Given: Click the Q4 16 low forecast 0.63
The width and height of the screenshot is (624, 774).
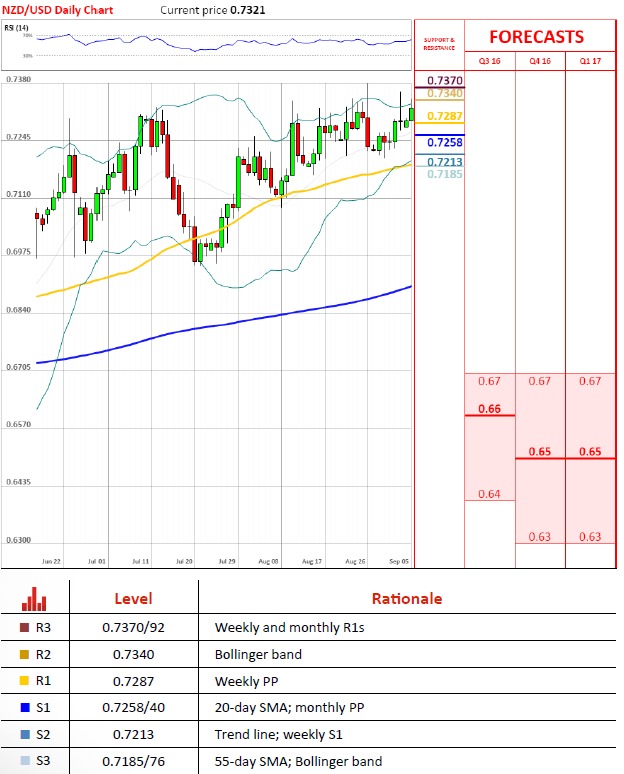Looking at the screenshot, I should (x=540, y=537).
